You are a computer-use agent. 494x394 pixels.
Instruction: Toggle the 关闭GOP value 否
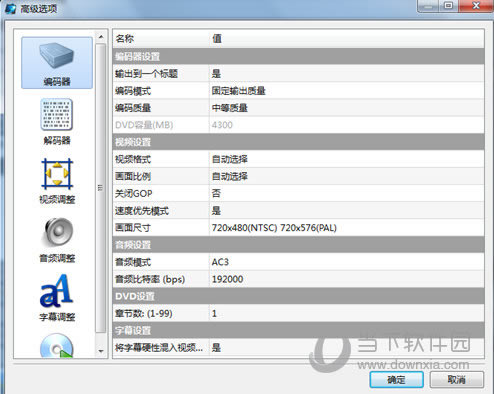tap(347, 193)
